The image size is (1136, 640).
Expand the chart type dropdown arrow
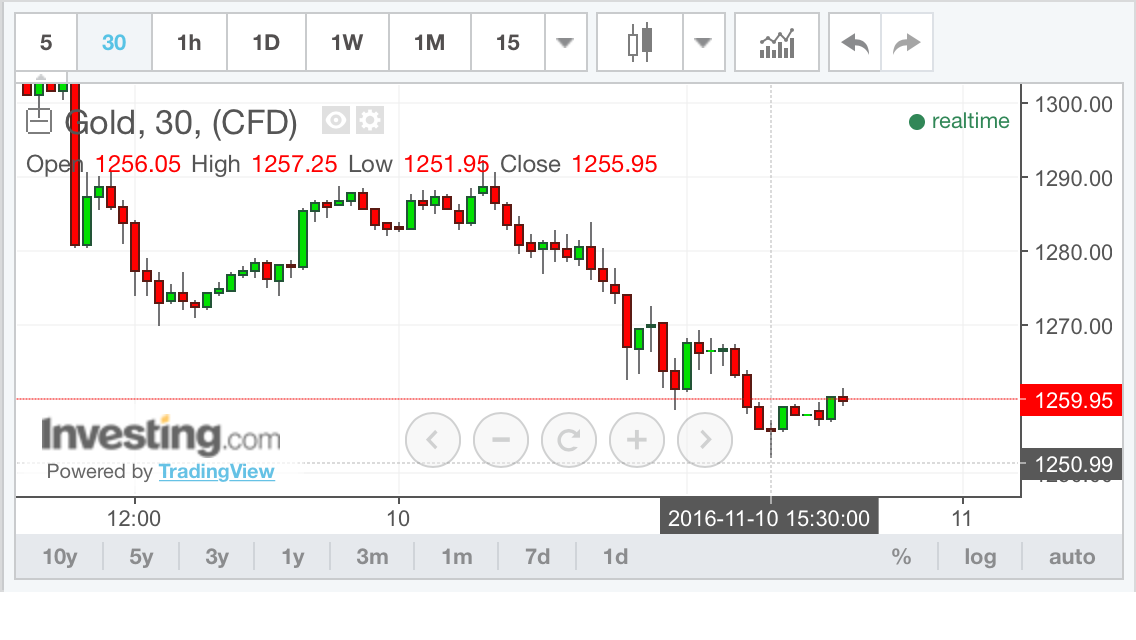point(703,43)
